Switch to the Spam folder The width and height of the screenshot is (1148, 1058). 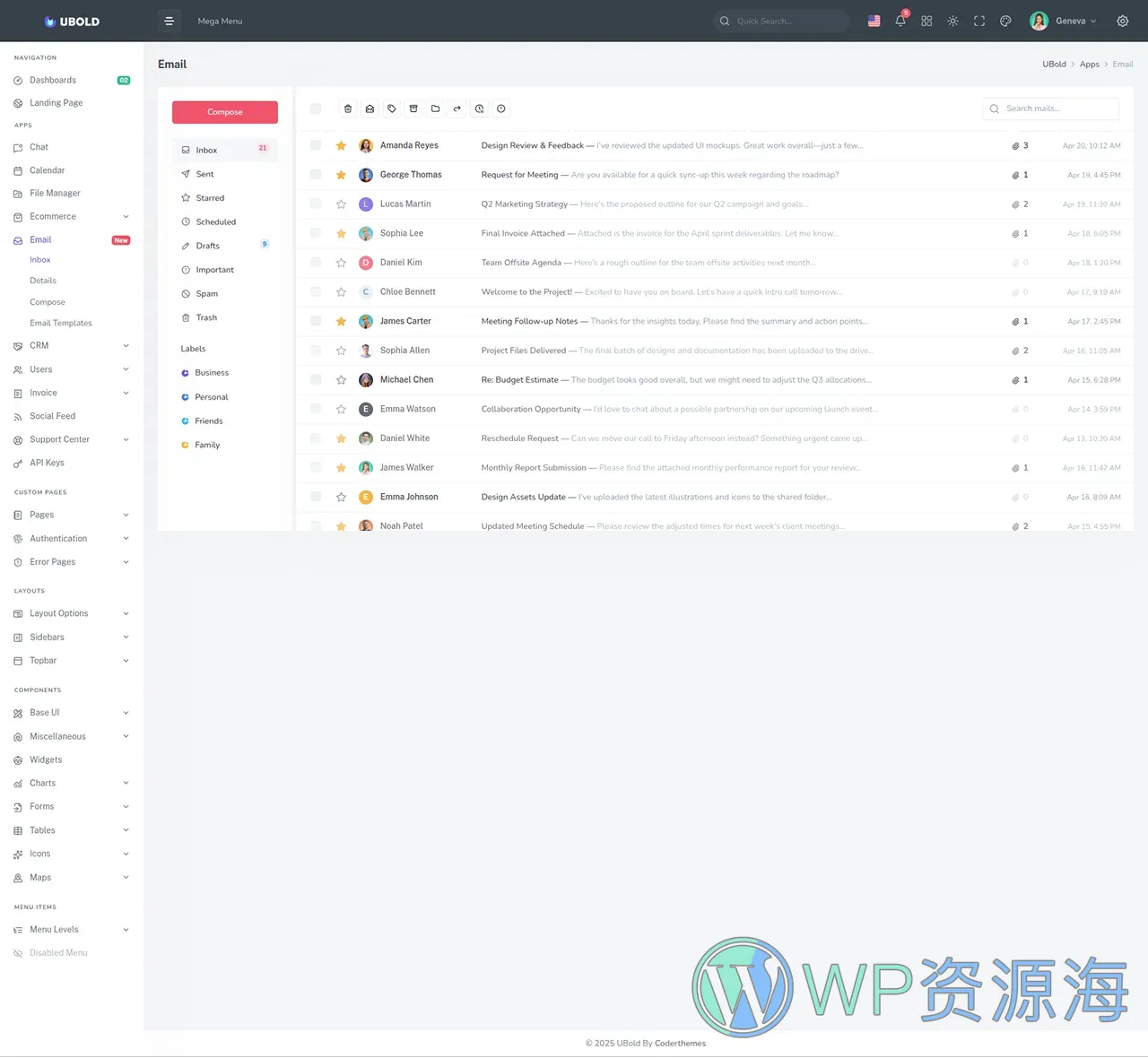[x=206, y=293]
